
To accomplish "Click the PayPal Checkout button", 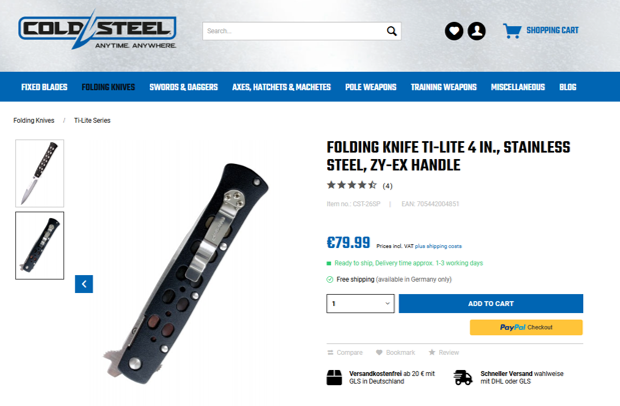I will (526, 327).
